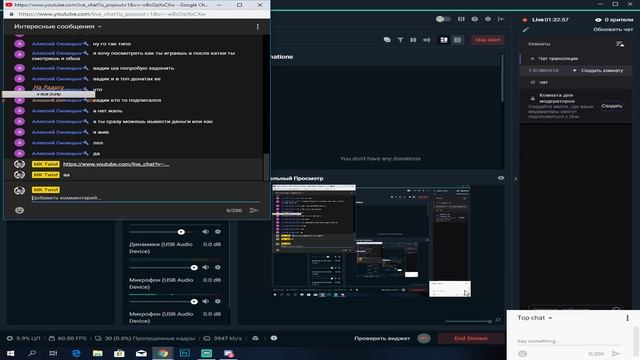Mute event sounds speaker icon in events toolbar
This screenshot has width=640, height=360.
(x=427, y=40)
